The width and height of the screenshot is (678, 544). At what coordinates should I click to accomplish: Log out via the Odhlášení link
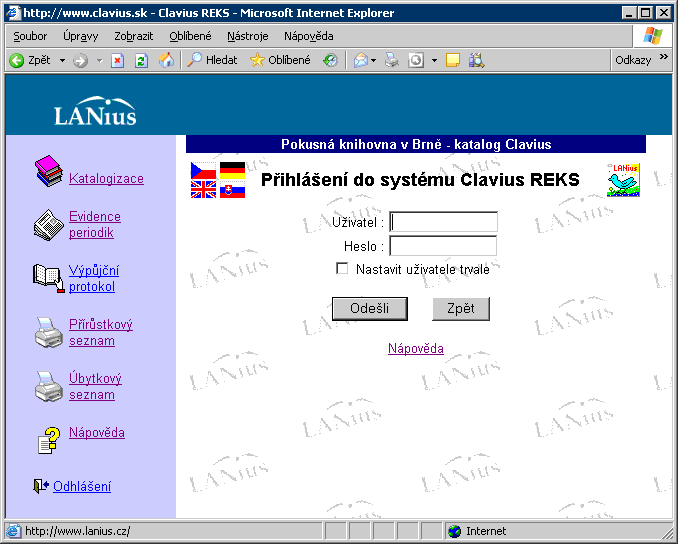(82, 486)
